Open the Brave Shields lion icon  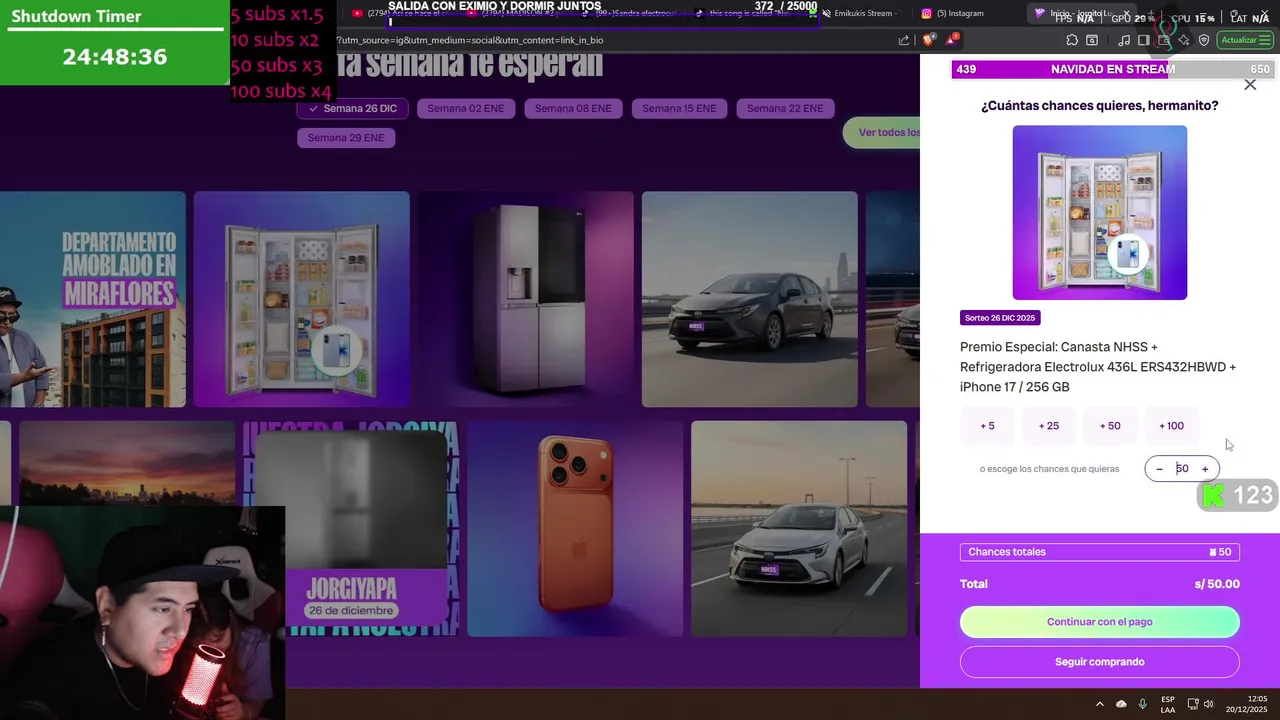(929, 40)
